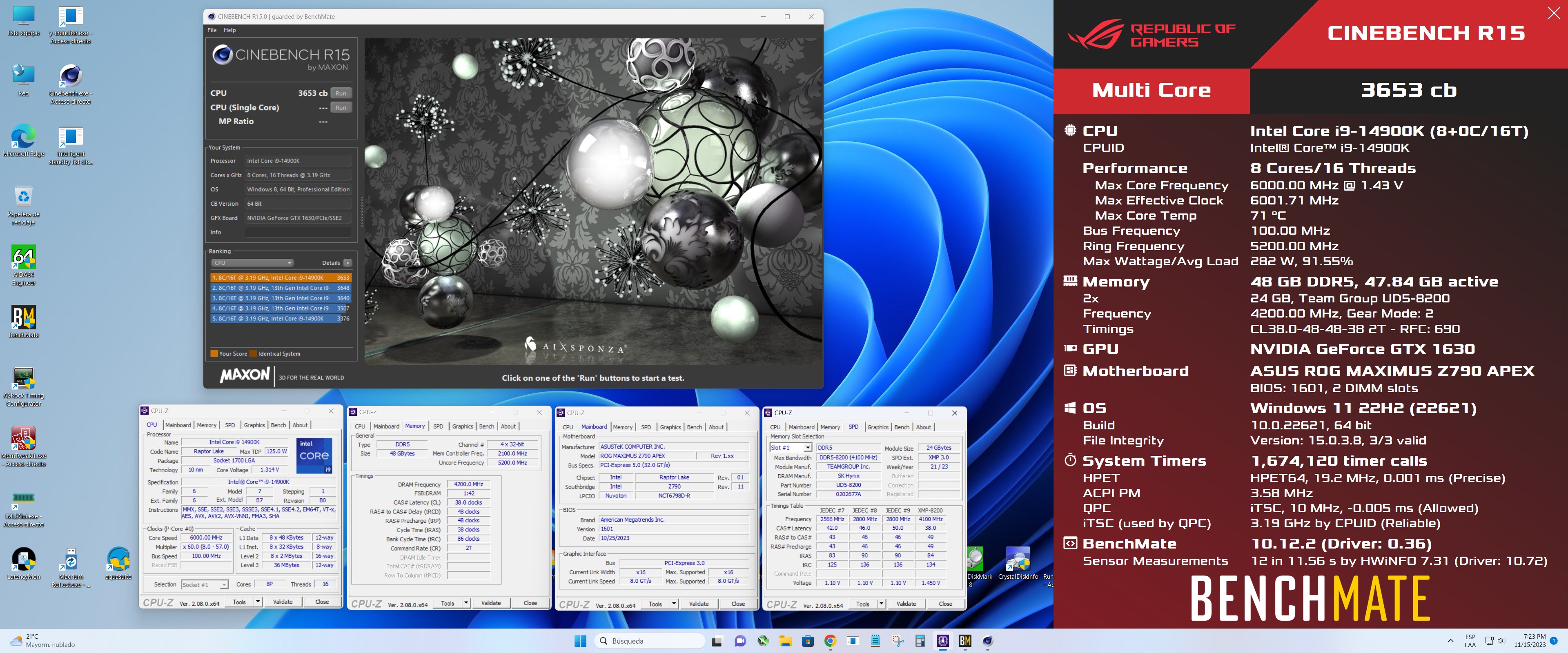Click the Búsqueda taskbar search box

650,641
